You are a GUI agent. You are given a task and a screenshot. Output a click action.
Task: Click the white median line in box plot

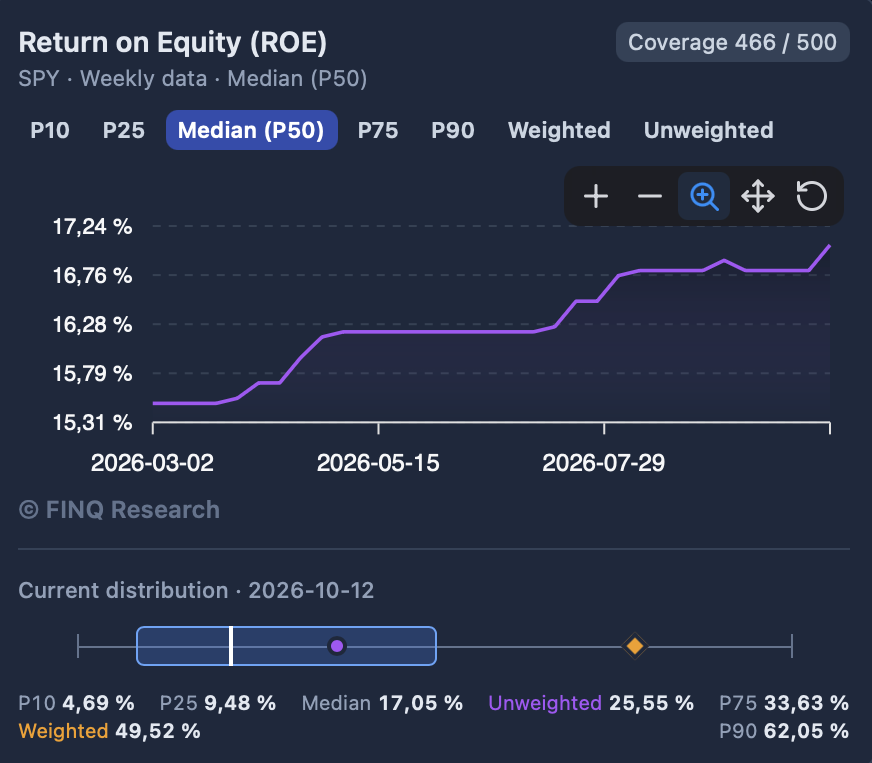coord(231,646)
